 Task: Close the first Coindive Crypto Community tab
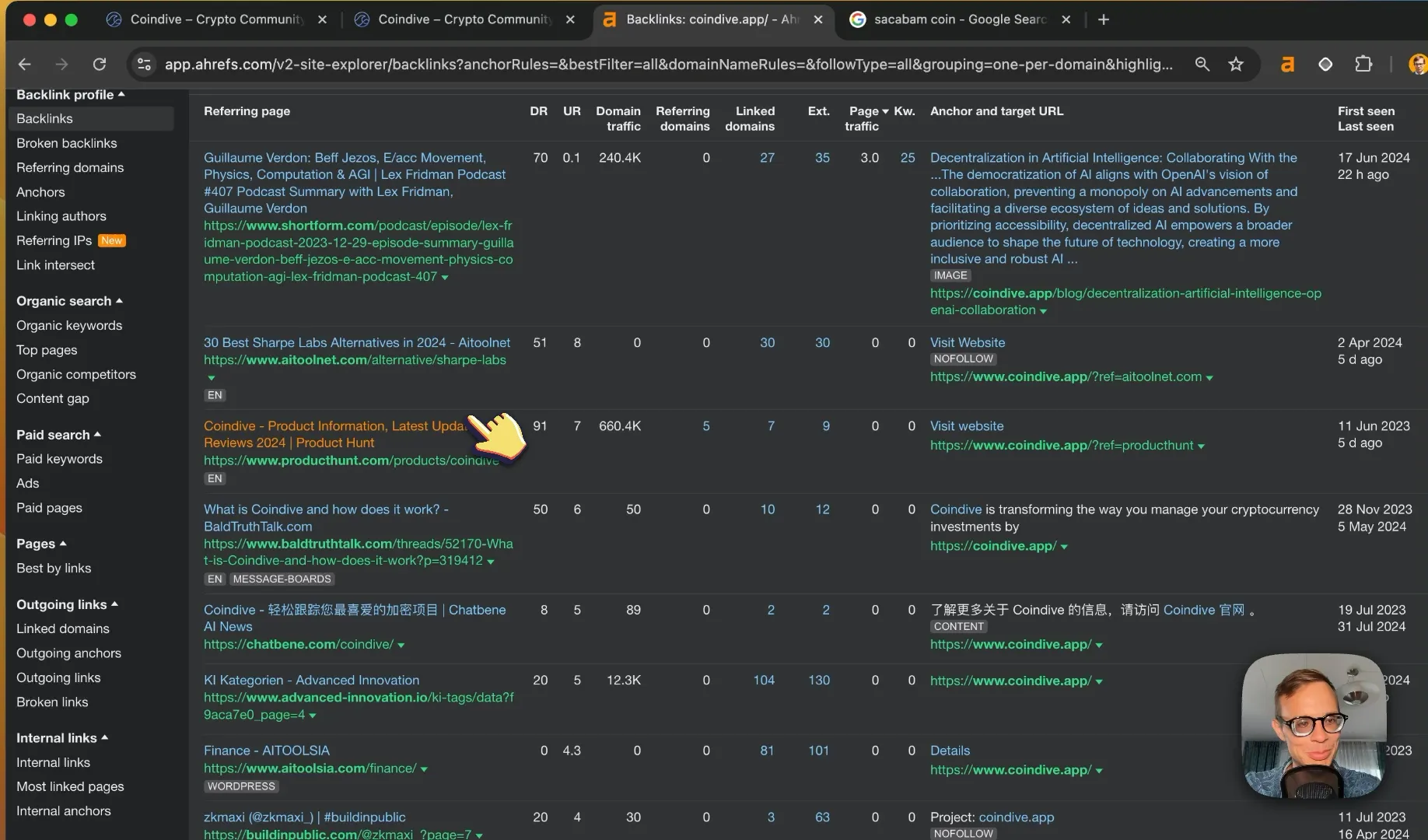click(x=322, y=19)
